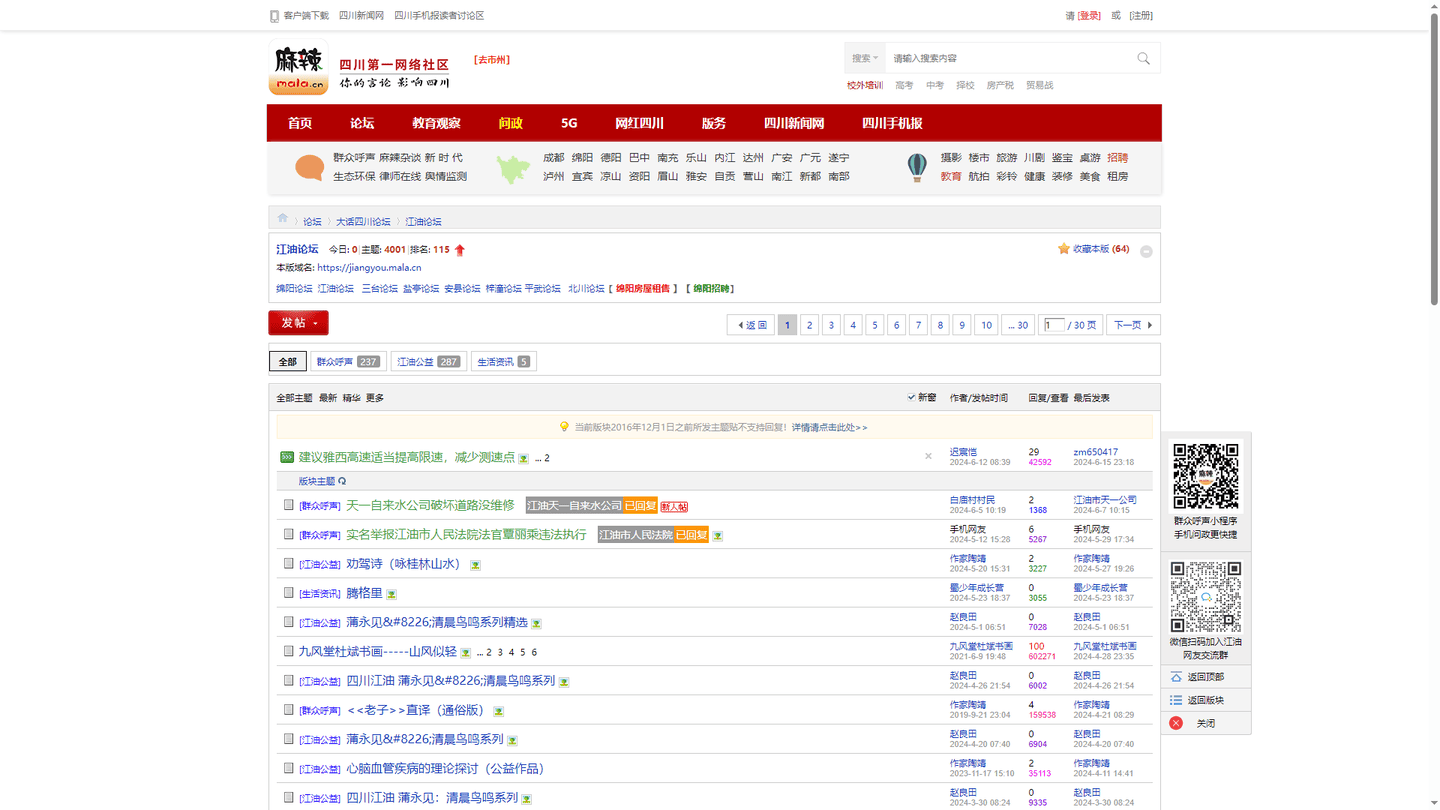This screenshot has height=810, width=1440.
Task: Open the 首页 nav item
Action: [x=300, y=123]
